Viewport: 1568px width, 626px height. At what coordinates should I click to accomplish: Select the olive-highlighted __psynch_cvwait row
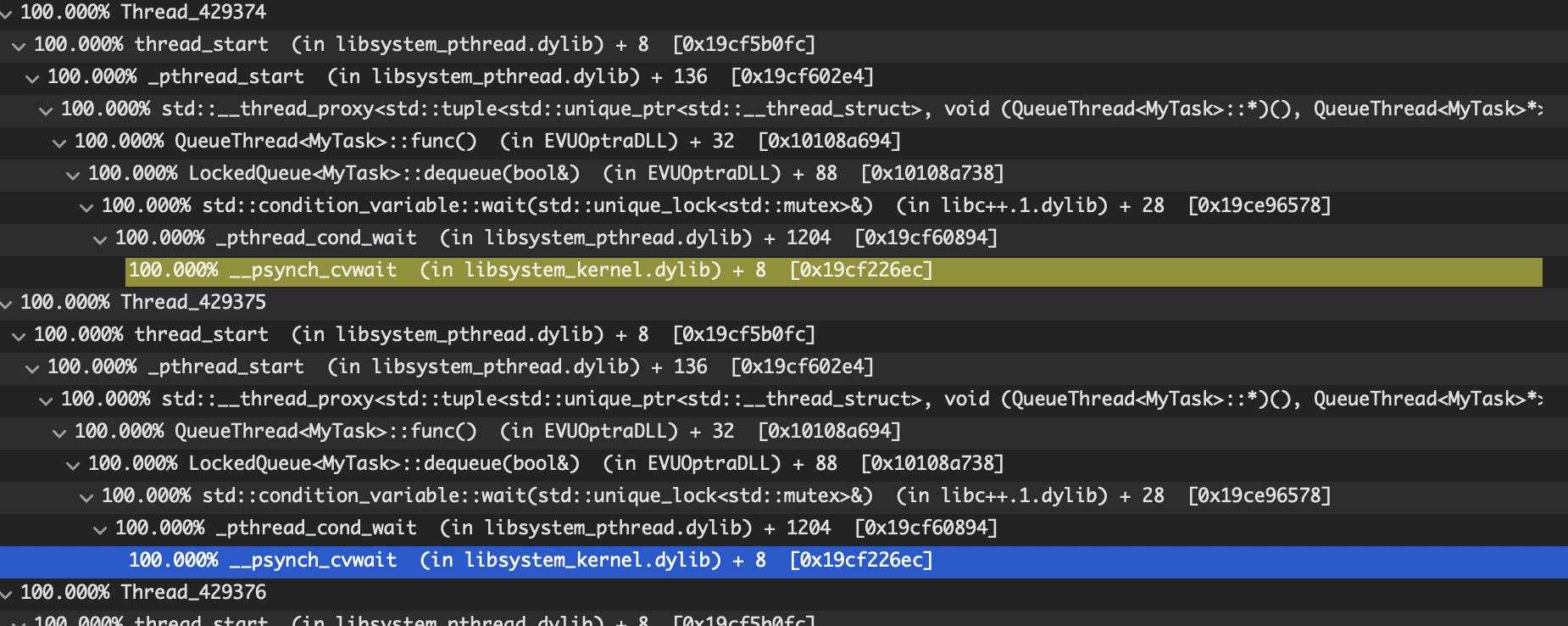(530, 271)
